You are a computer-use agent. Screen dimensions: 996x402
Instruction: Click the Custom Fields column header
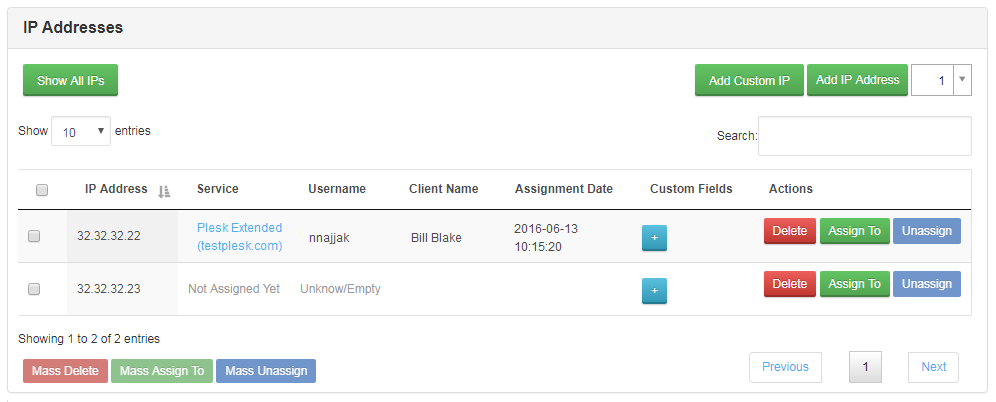pos(691,189)
